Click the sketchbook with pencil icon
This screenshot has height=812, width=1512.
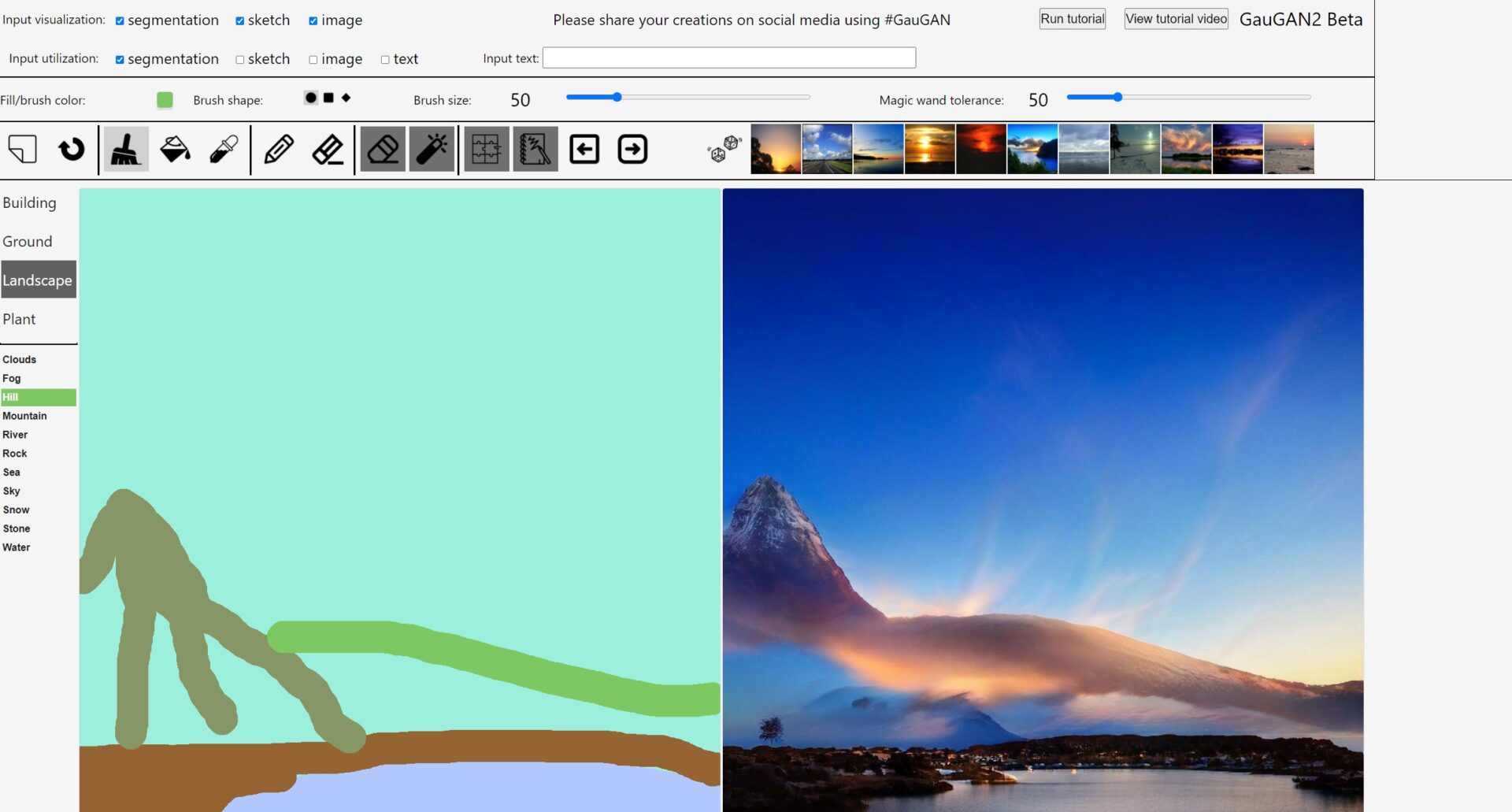[x=535, y=149]
